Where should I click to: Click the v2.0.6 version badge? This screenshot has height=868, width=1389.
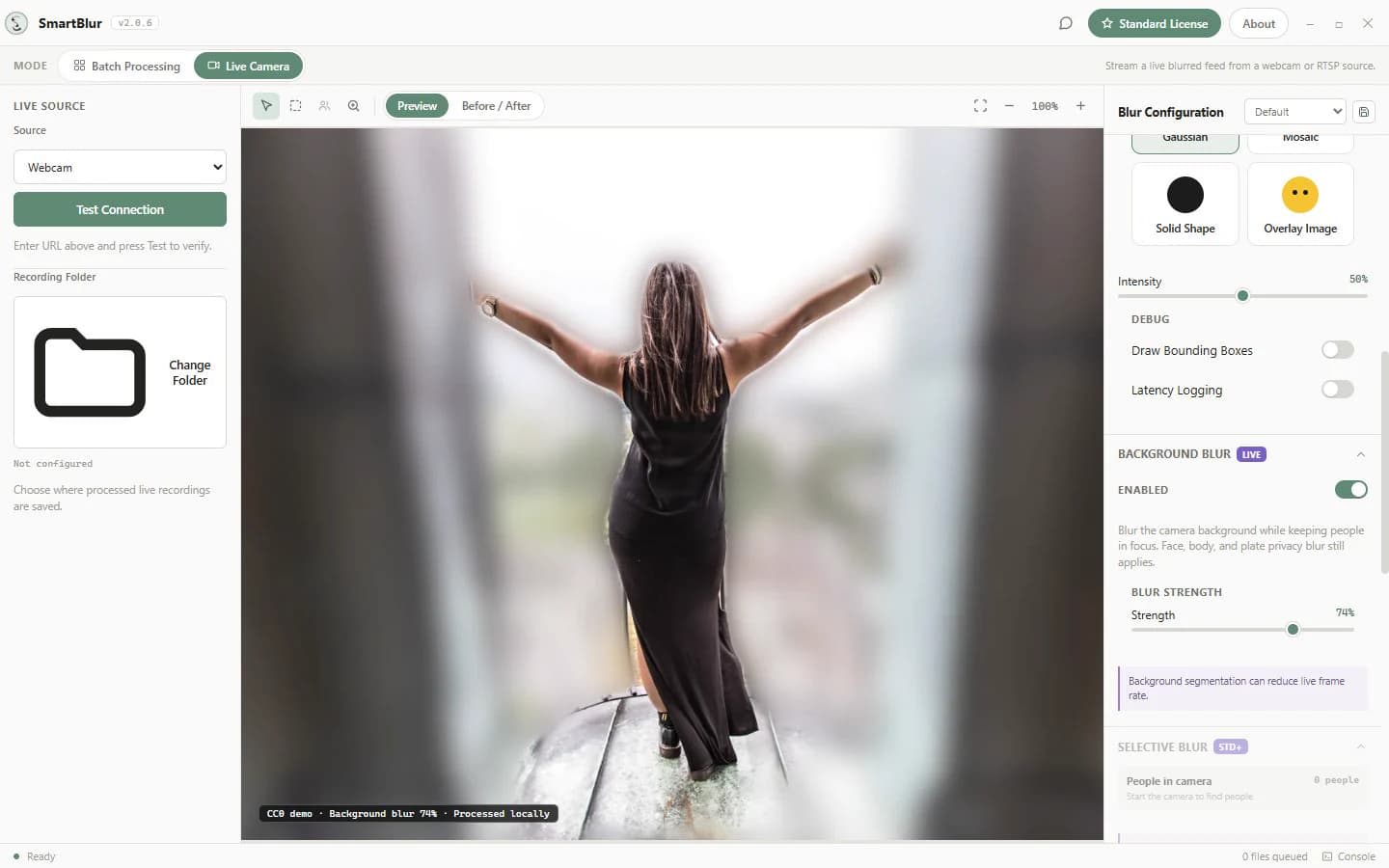[x=135, y=23]
